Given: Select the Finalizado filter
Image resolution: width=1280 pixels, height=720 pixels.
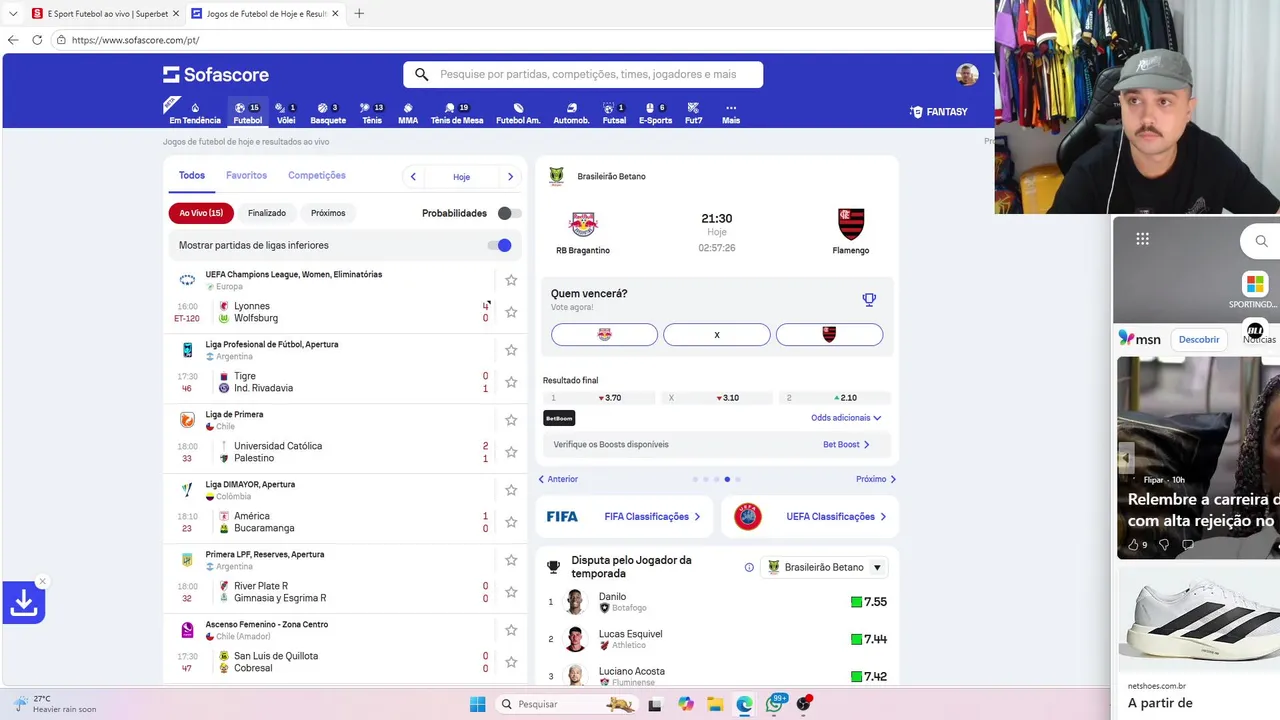Looking at the screenshot, I should point(267,213).
